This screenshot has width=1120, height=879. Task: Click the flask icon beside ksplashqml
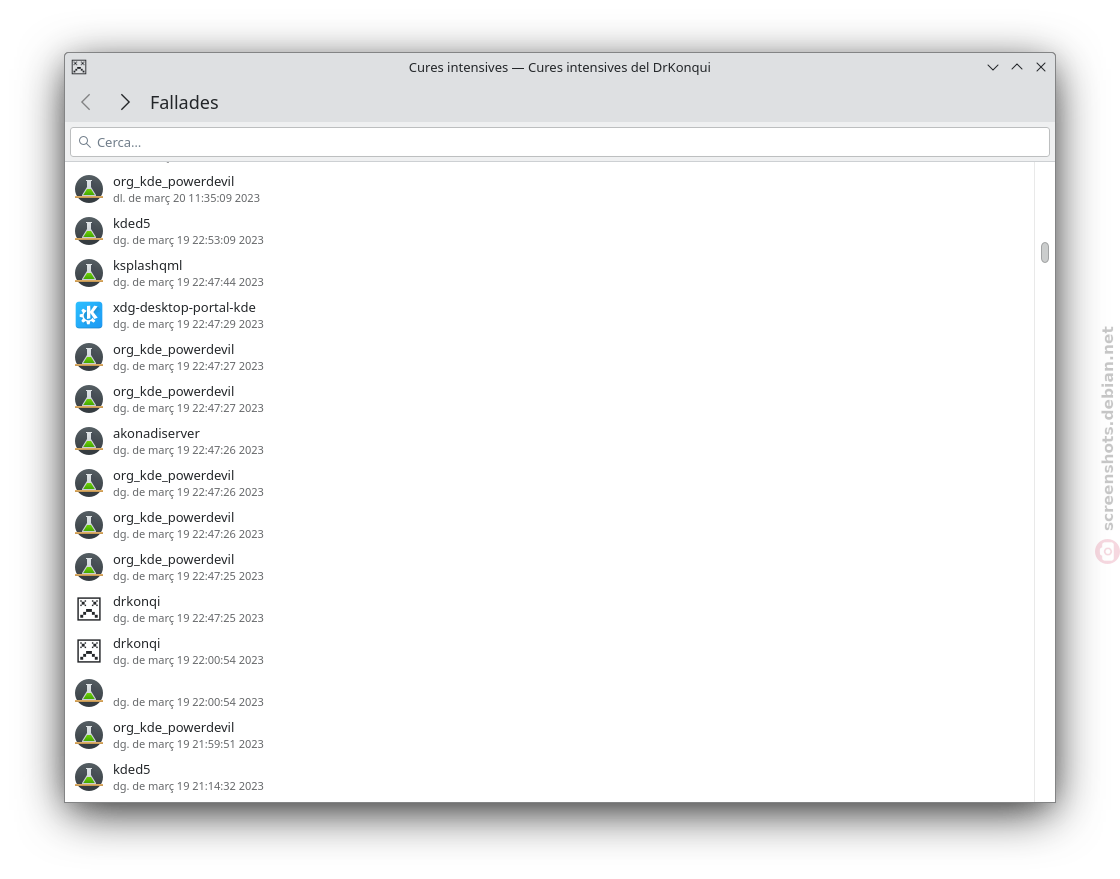click(89, 273)
